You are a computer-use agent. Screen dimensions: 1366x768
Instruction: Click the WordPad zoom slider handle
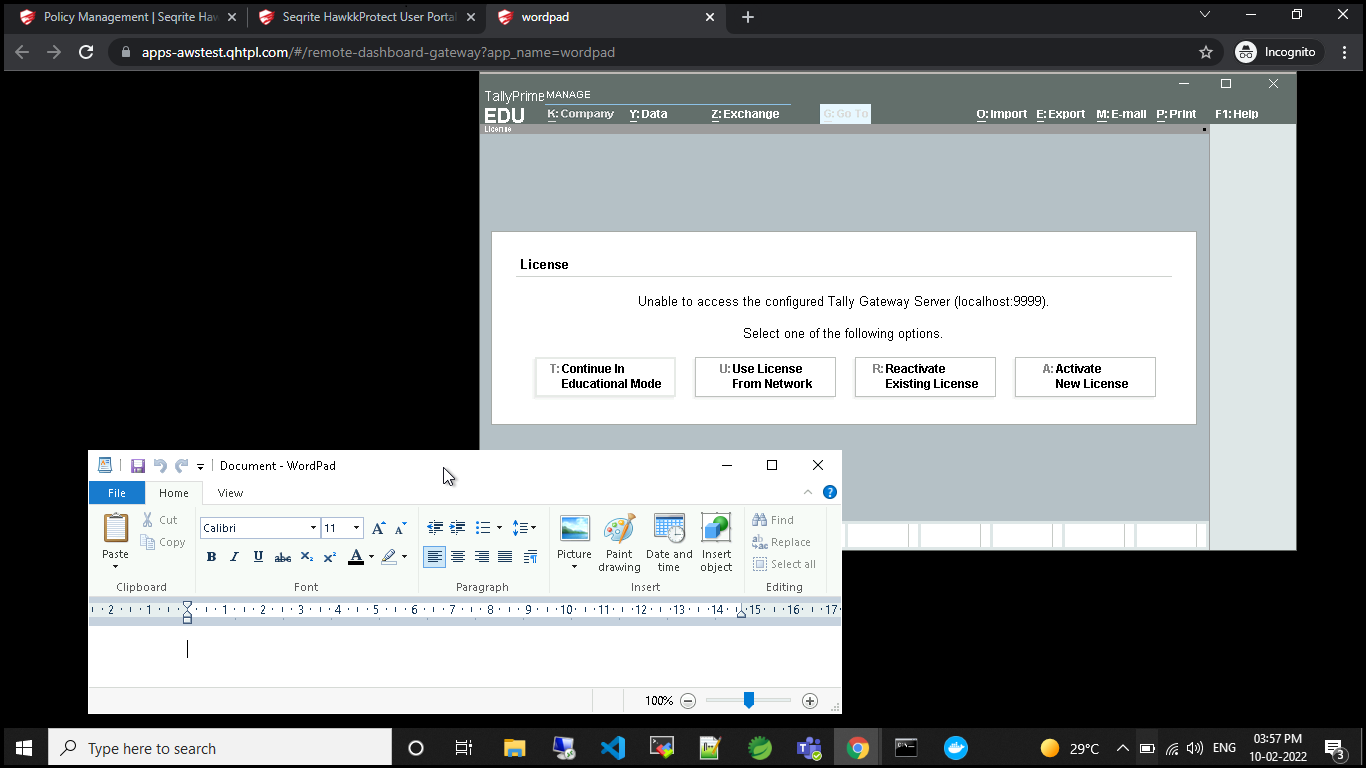[748, 701]
